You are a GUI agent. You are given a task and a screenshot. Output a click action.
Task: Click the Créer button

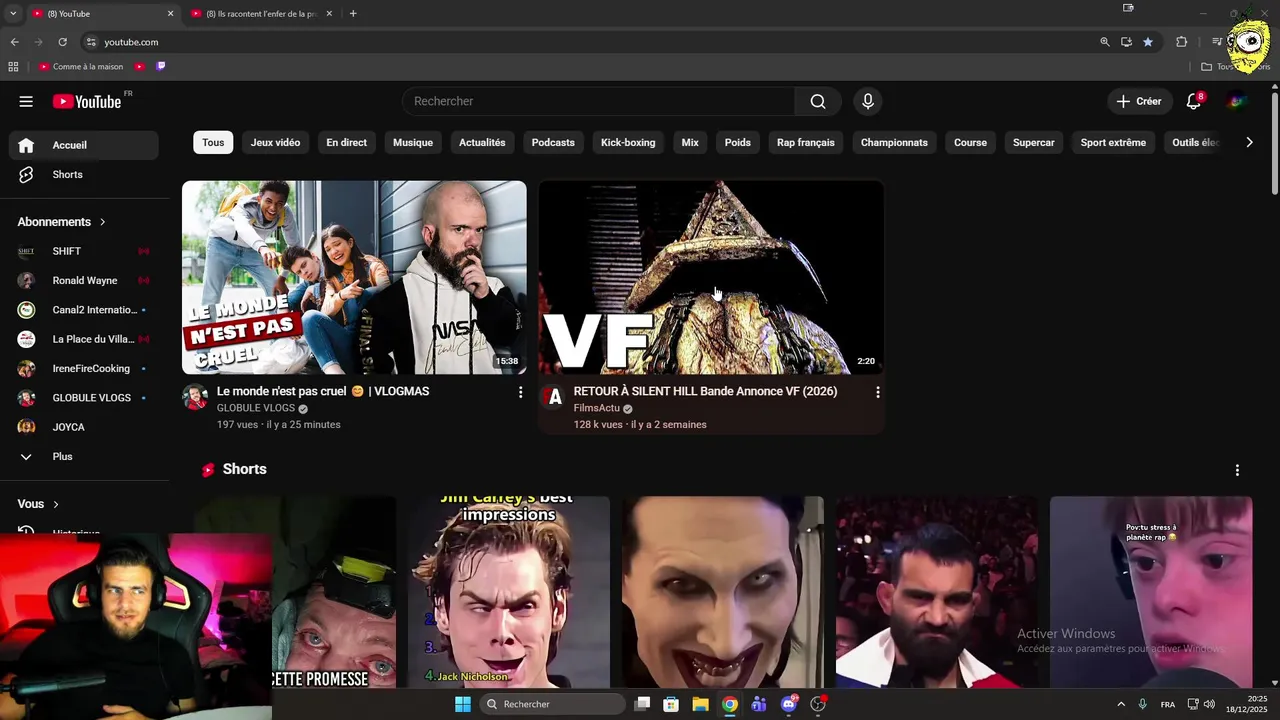click(x=1139, y=101)
